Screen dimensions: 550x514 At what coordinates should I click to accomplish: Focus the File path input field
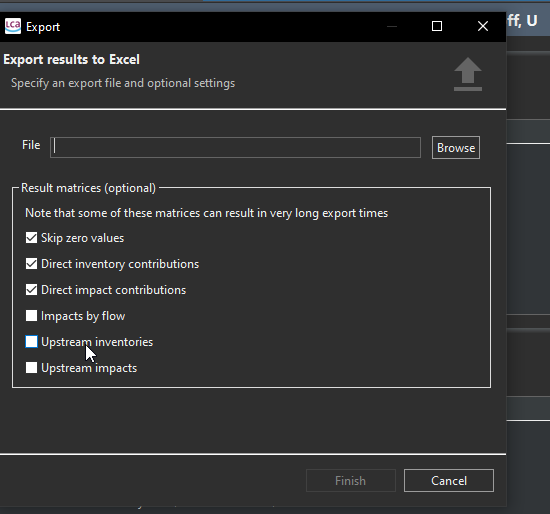[235, 147]
